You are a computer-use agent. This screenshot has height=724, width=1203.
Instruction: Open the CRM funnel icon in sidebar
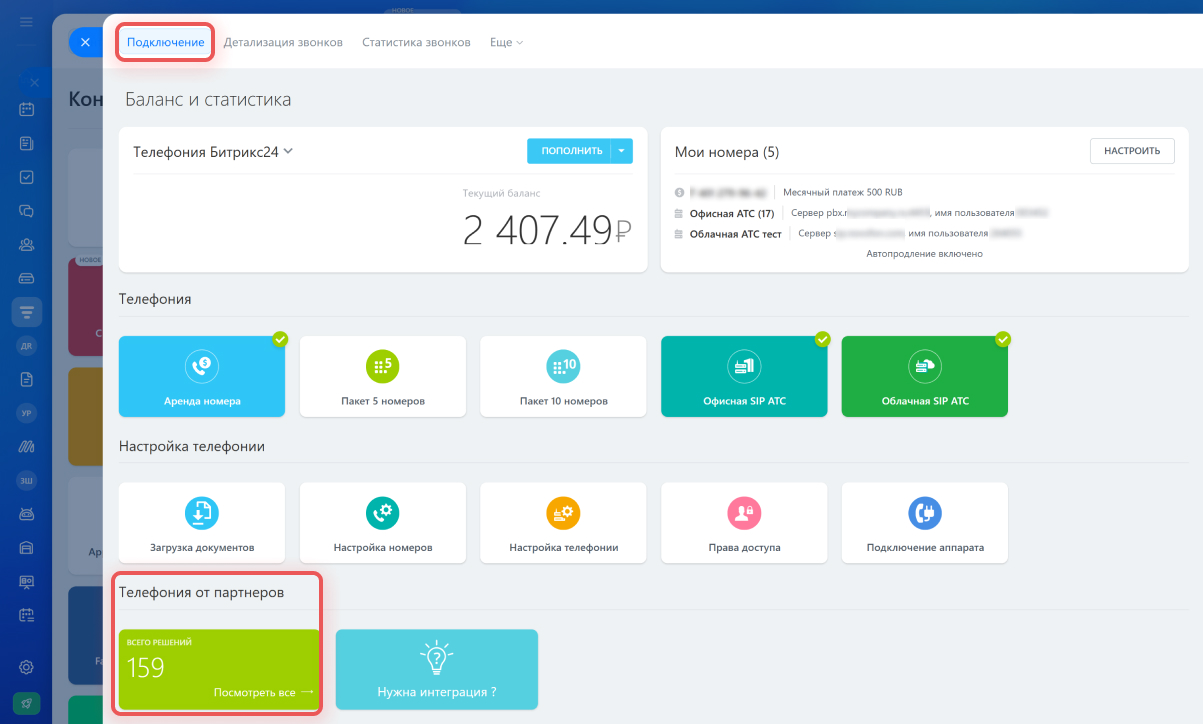click(x=27, y=312)
